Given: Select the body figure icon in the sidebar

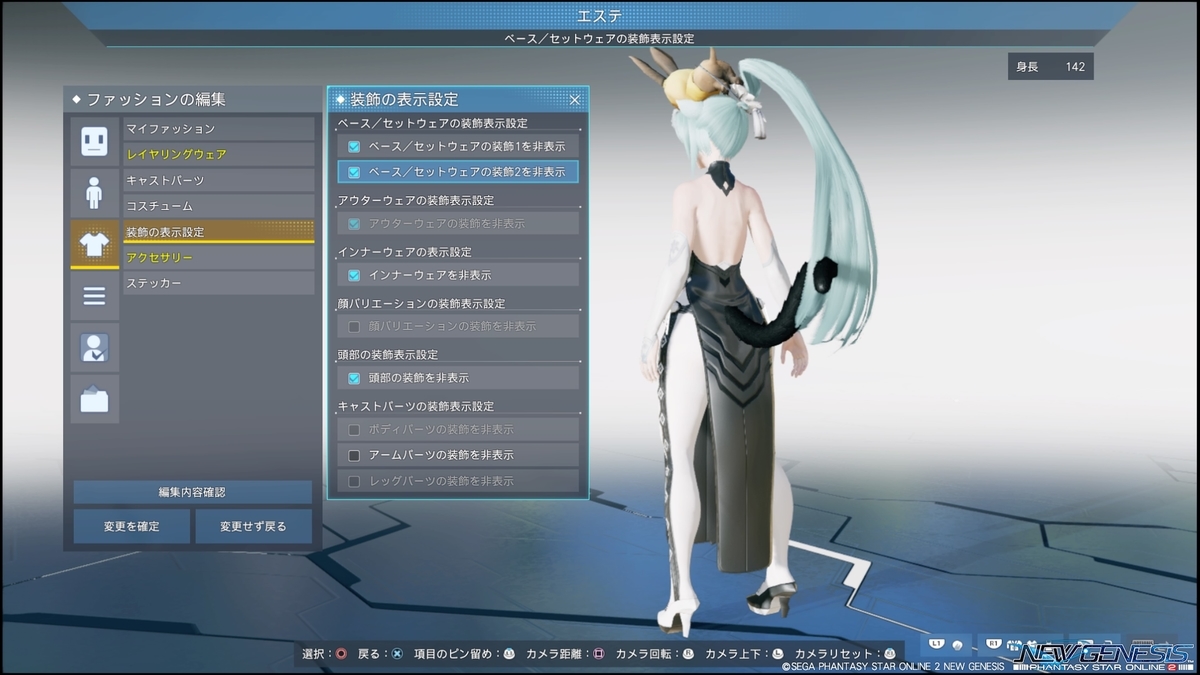Looking at the screenshot, I should 94,193.
